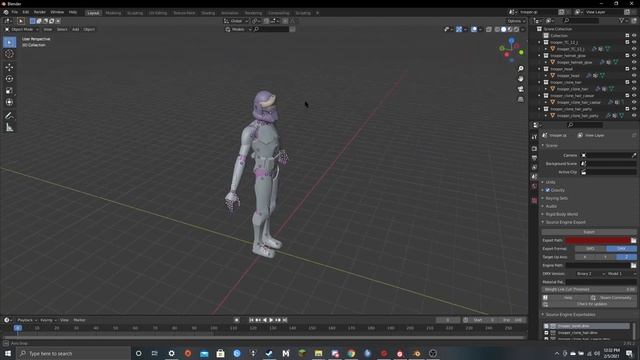
Task: Open Blender logo app menu
Action: coord(6,12)
